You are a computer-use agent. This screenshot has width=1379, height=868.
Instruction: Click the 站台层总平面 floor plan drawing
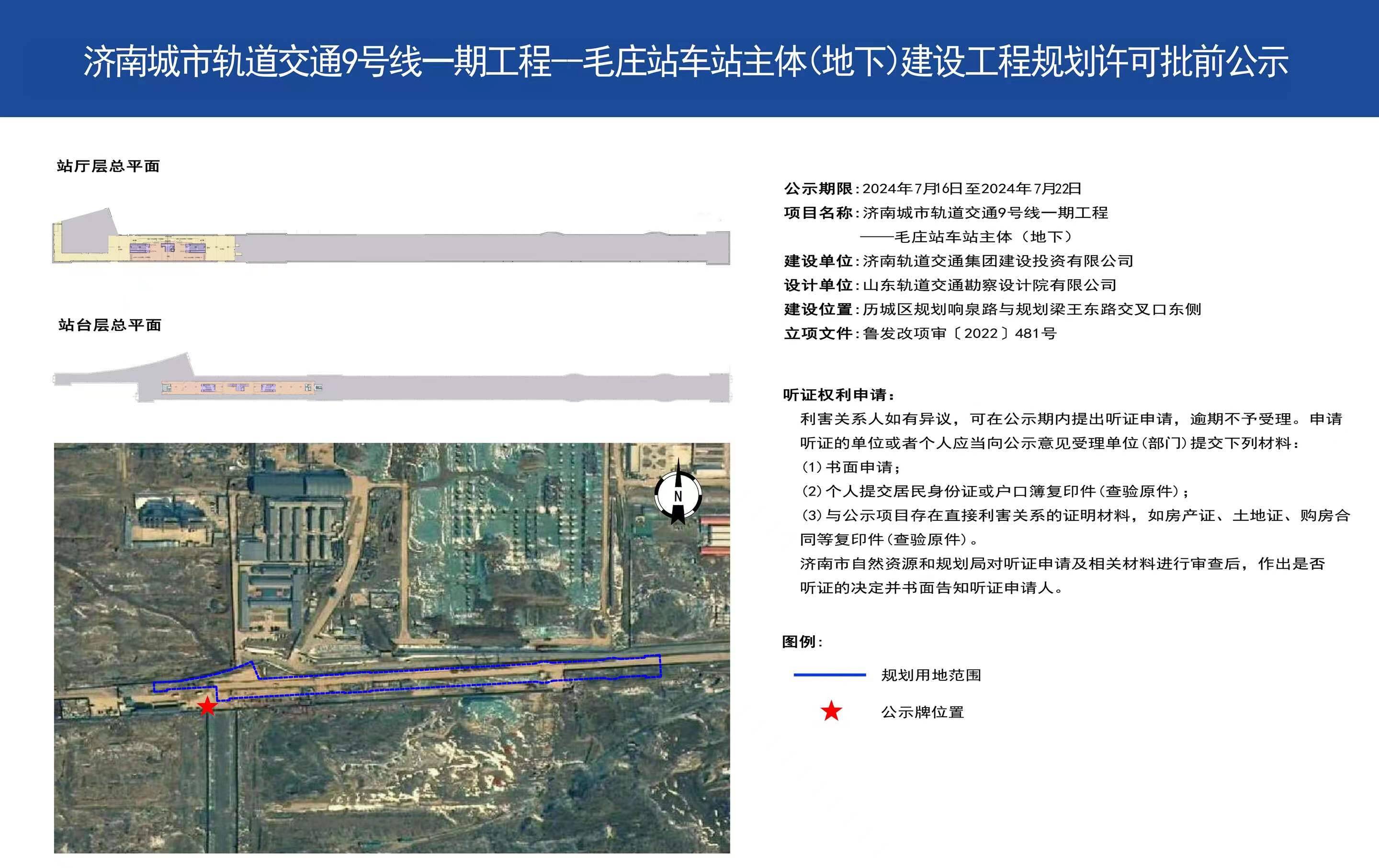(x=392, y=377)
